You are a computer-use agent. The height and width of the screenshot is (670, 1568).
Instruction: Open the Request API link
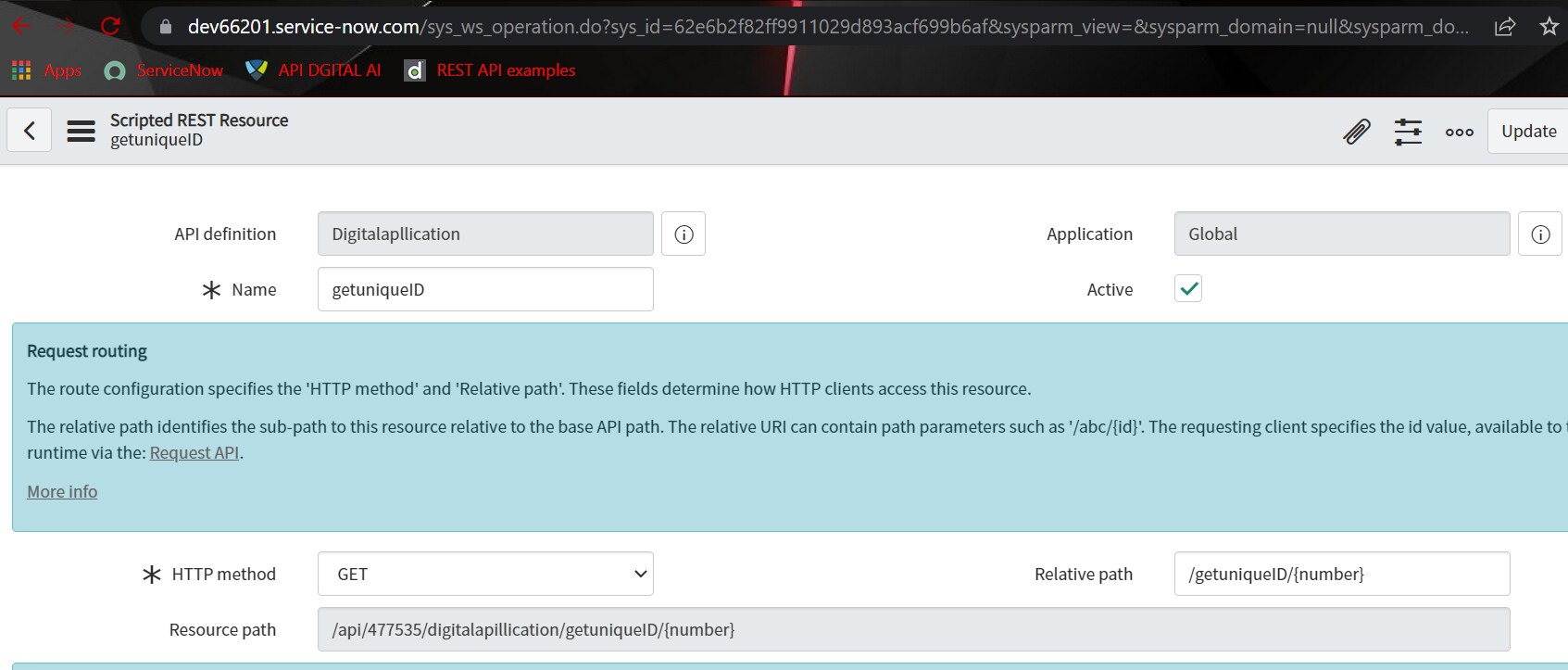[194, 453]
